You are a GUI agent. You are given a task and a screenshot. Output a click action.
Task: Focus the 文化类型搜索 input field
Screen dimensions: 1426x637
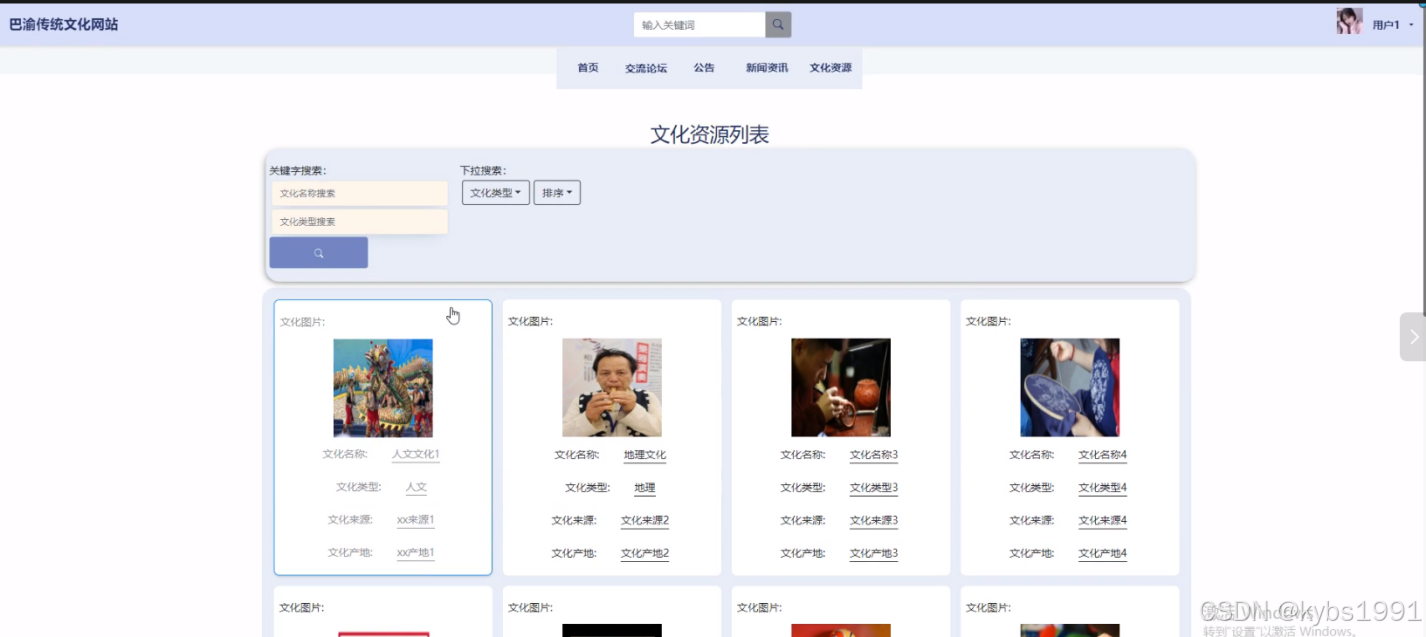(x=360, y=222)
